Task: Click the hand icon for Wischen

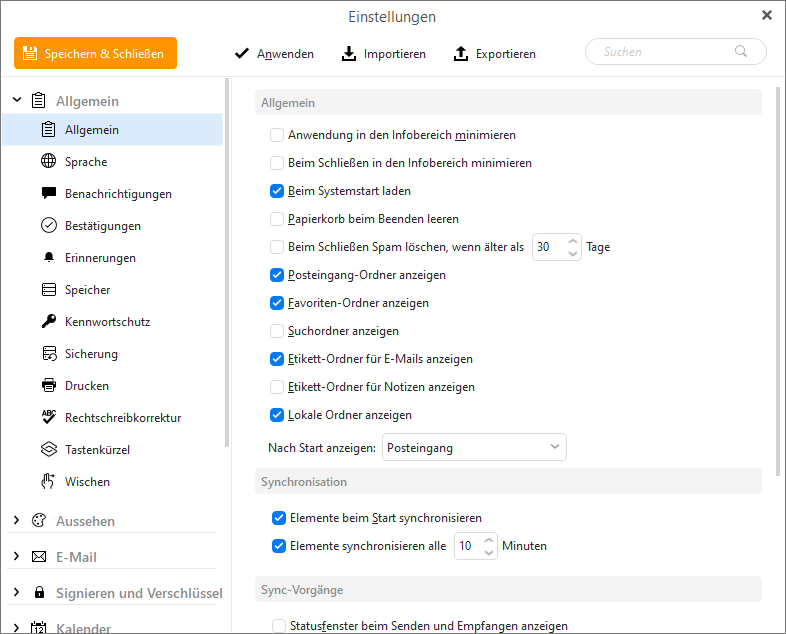Action: (48, 481)
